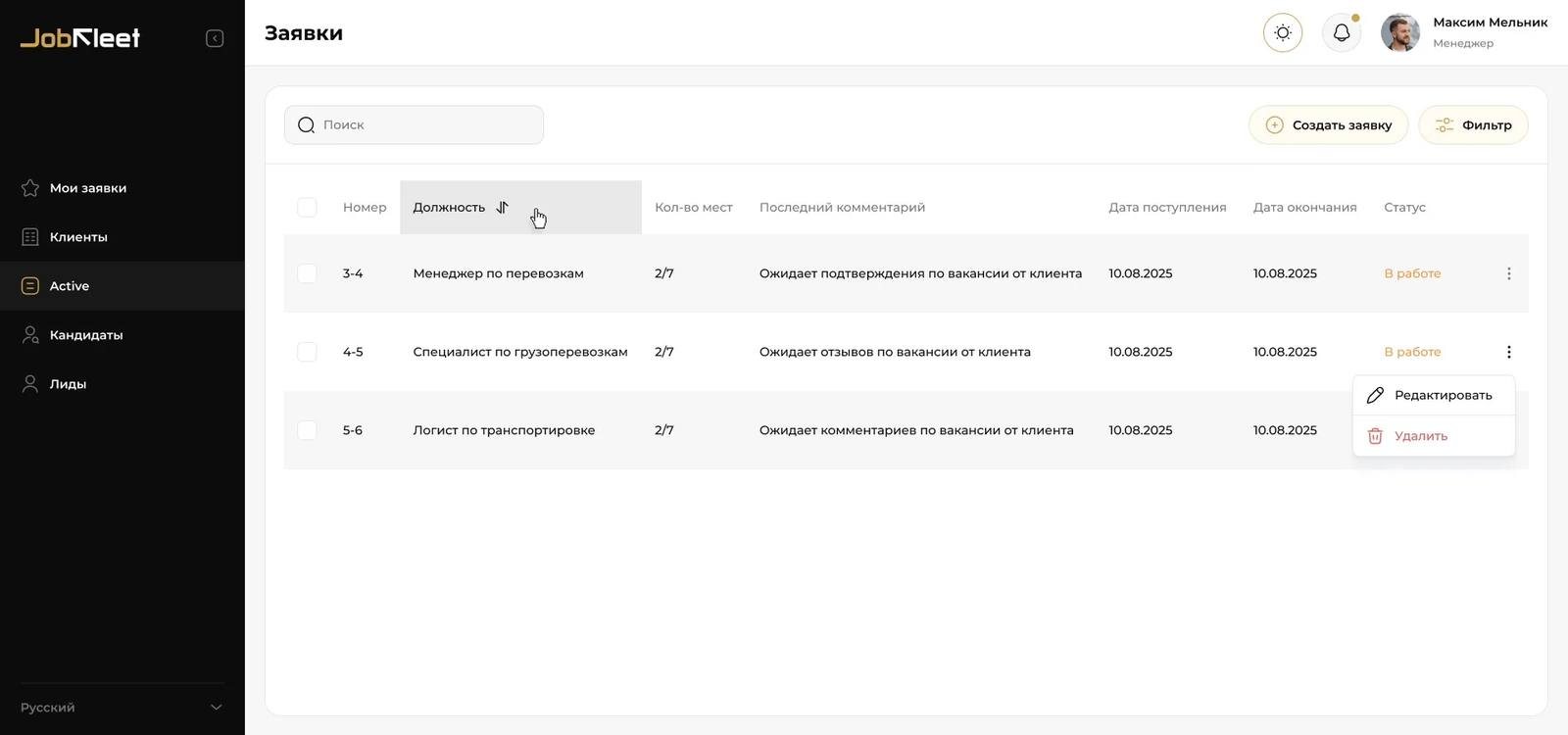Click pencil icon next to Редактировать
The height and width of the screenshot is (735, 1568).
[1375, 395]
